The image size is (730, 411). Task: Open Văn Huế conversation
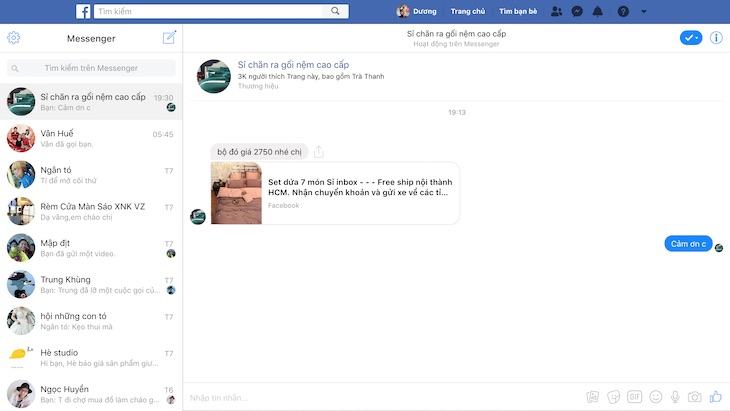[91, 138]
